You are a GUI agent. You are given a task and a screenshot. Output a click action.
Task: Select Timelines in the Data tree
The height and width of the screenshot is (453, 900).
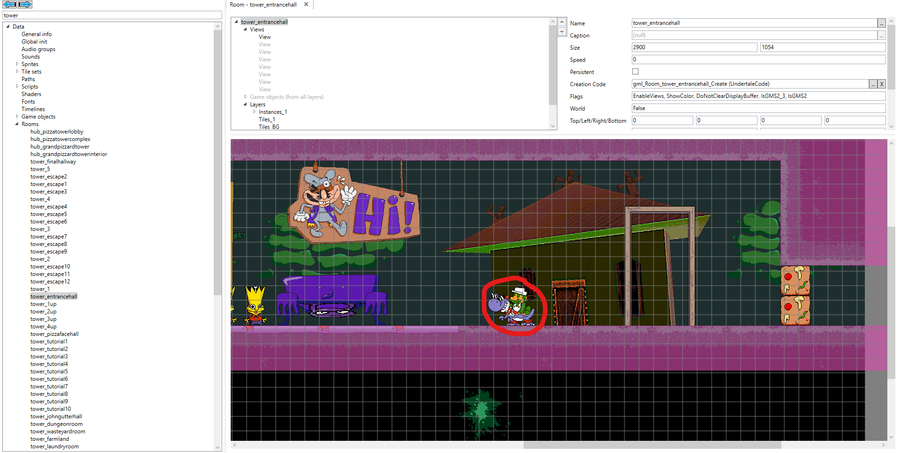[x=33, y=109]
